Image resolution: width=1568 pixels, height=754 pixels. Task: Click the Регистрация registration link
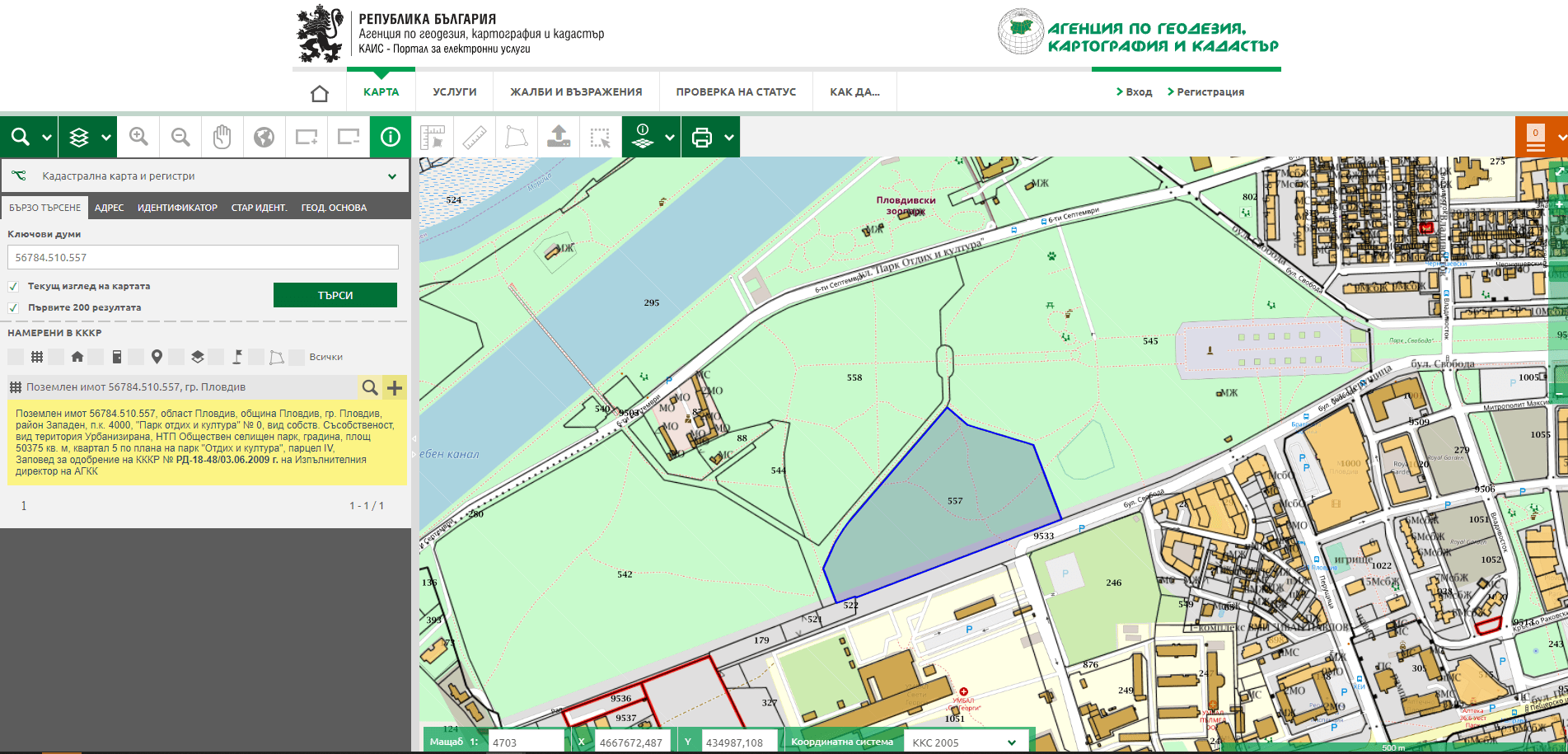coord(1205,92)
